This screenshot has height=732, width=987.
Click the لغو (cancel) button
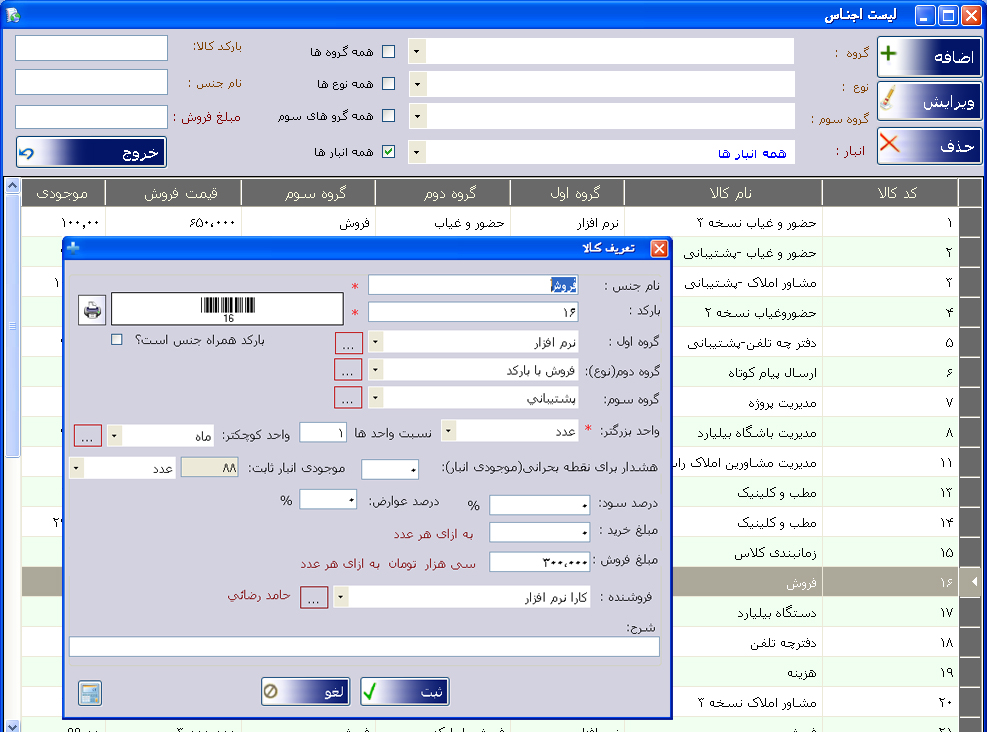[305, 692]
